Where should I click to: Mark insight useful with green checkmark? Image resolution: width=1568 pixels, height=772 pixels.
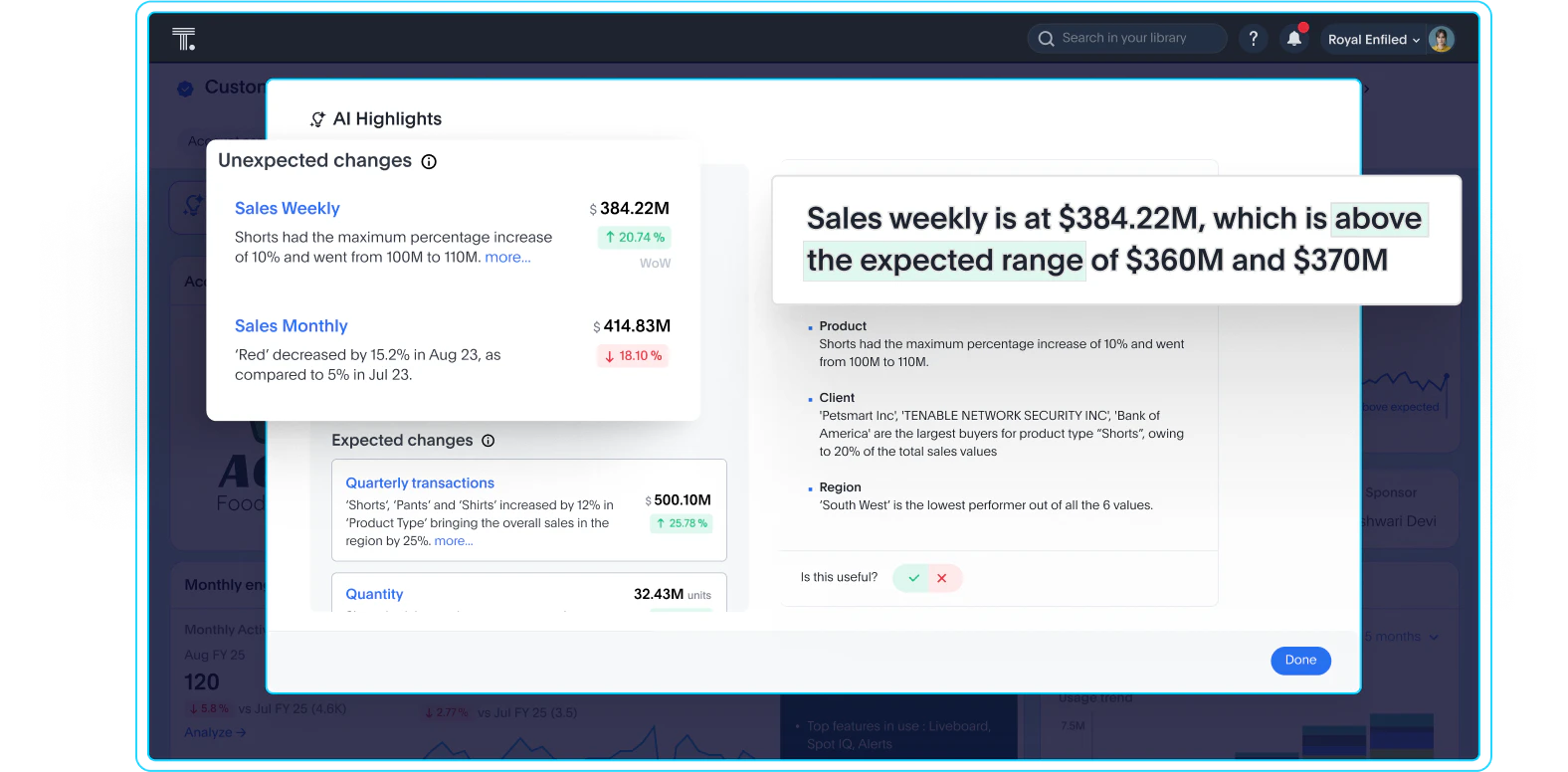[912, 578]
